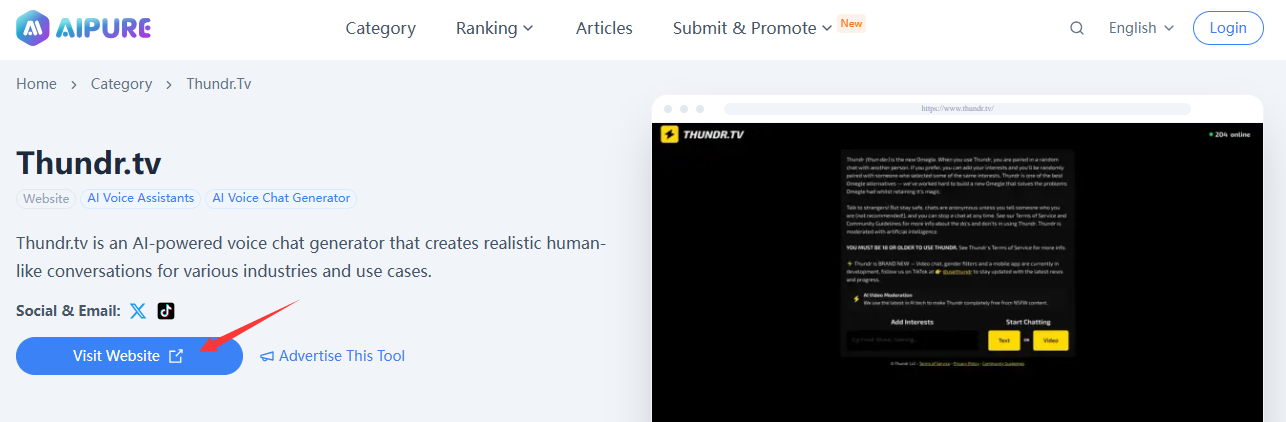Open the AI Voice Assistants tag
The height and width of the screenshot is (422, 1286).
click(x=141, y=198)
